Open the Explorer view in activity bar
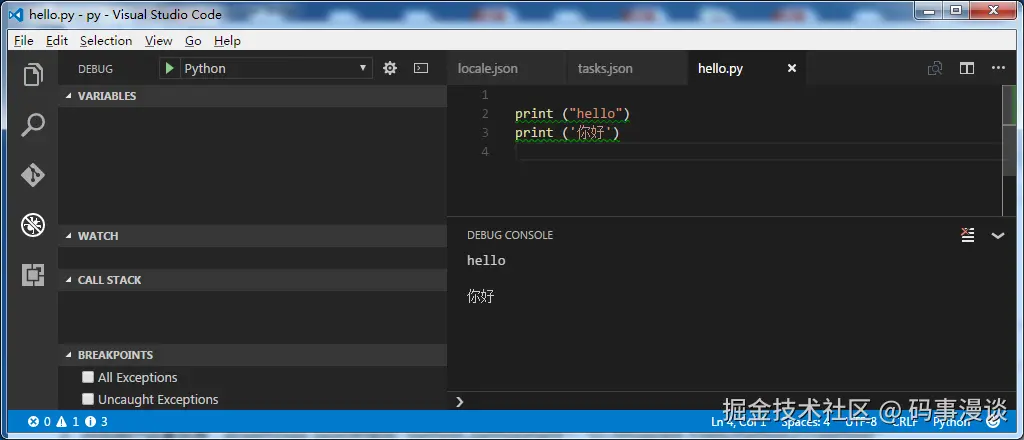The image size is (1024, 440). (x=33, y=75)
